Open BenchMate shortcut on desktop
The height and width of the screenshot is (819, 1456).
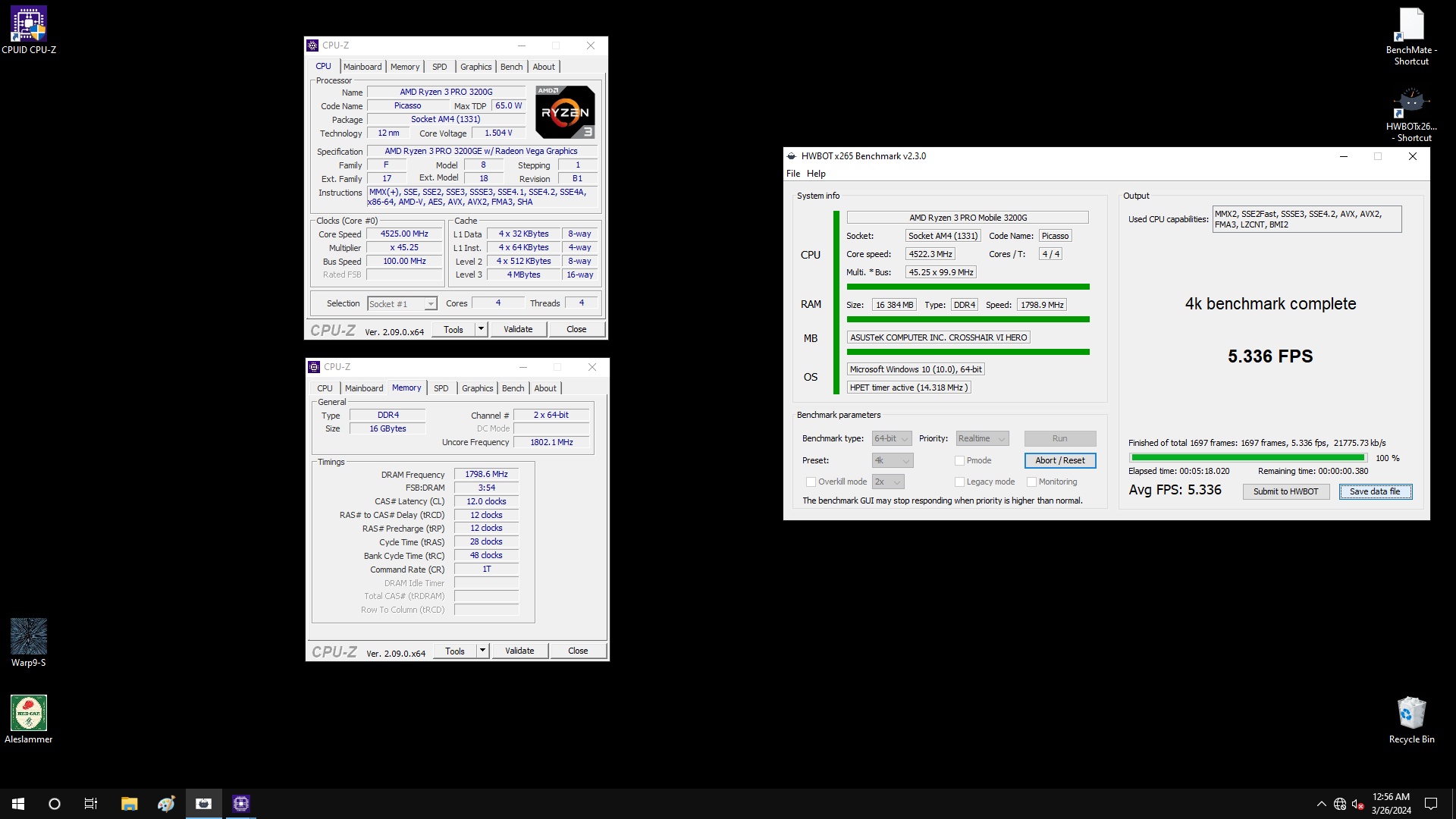[1411, 36]
